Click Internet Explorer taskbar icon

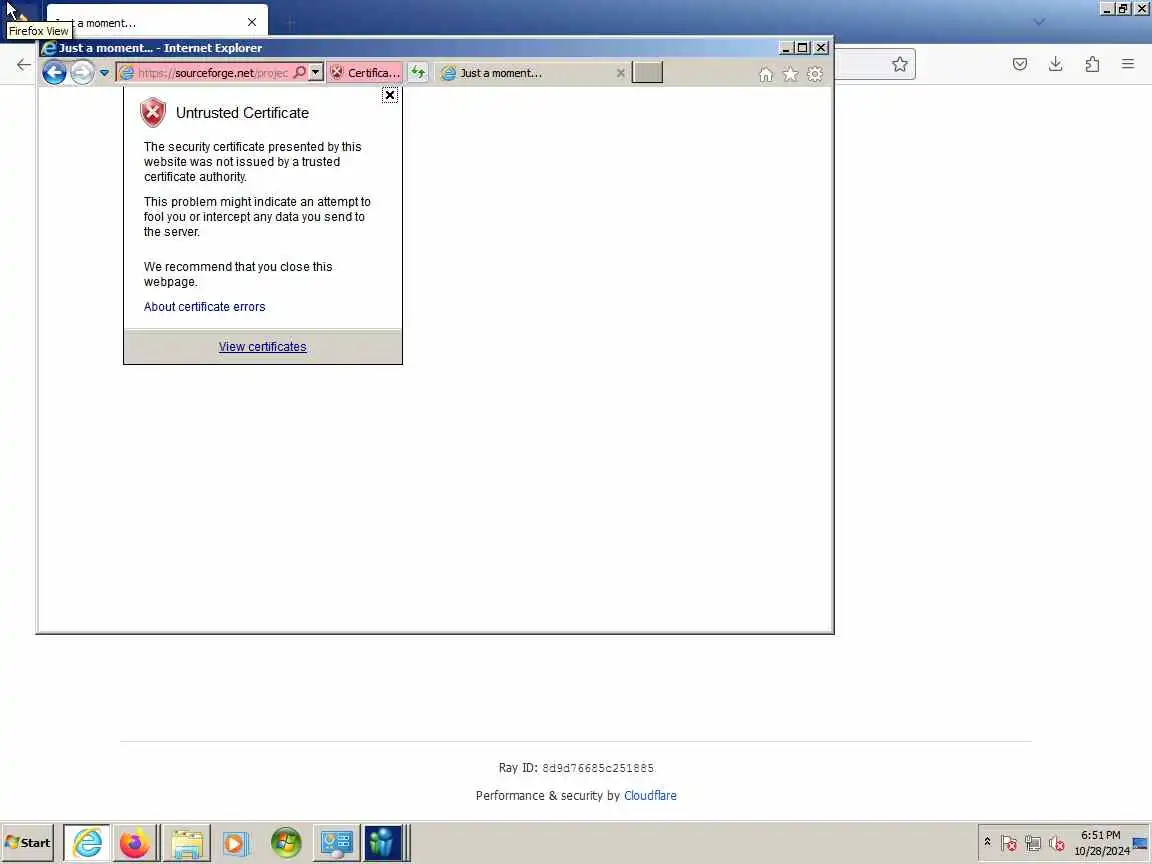click(x=87, y=843)
